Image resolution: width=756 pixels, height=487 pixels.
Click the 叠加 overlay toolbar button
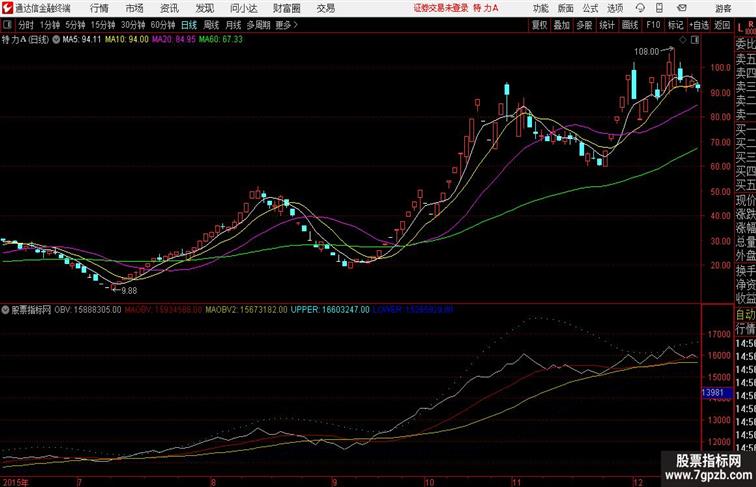point(562,25)
